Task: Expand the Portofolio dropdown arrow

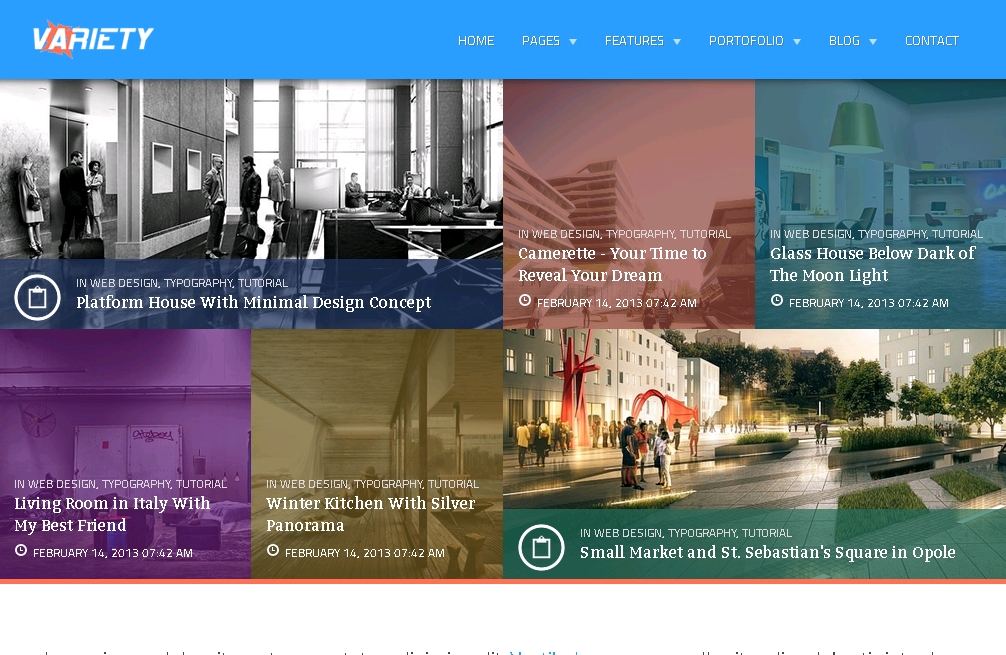Action: pos(797,42)
